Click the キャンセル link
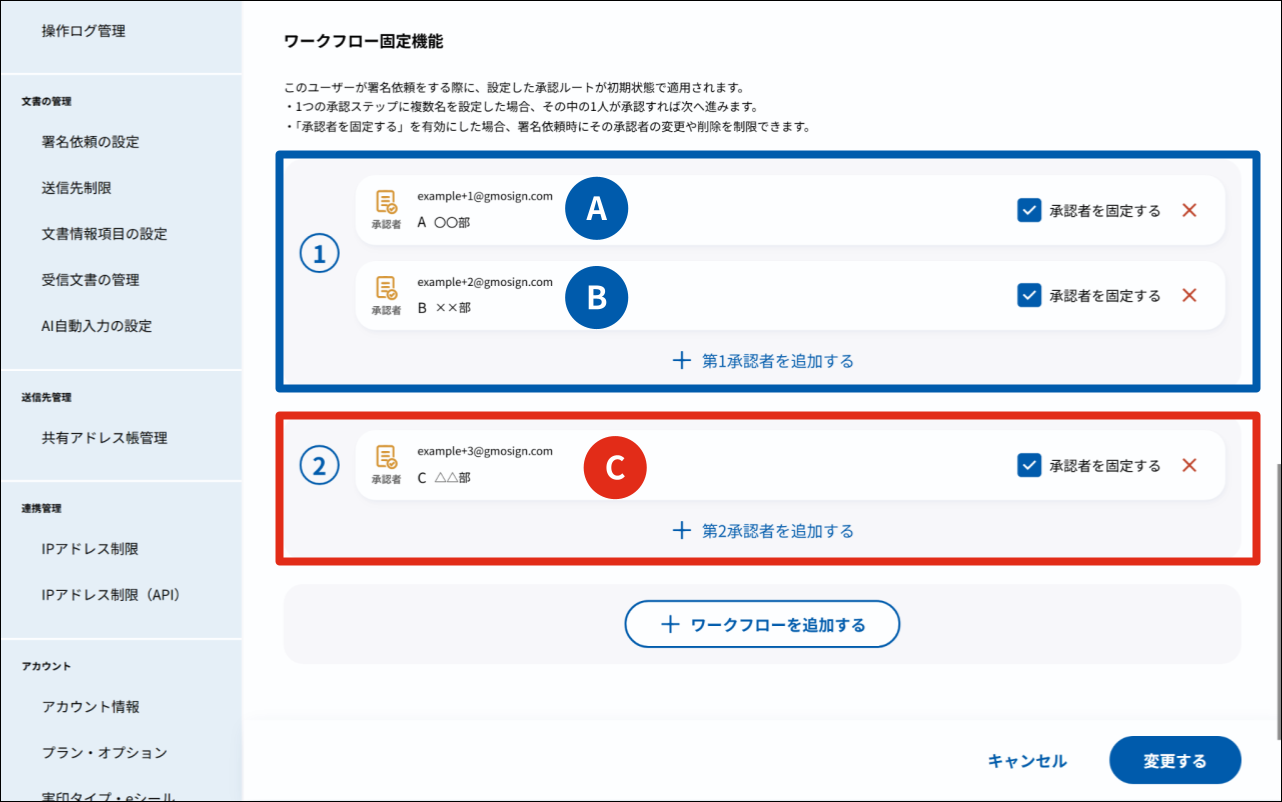The image size is (1282, 802). point(1027,761)
